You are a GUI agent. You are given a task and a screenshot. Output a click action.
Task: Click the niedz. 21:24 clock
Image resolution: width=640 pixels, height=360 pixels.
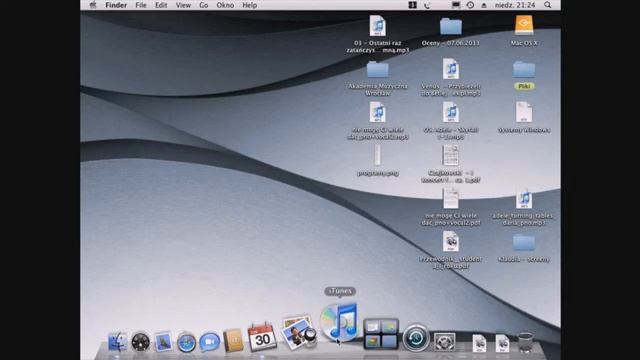tap(515, 5)
